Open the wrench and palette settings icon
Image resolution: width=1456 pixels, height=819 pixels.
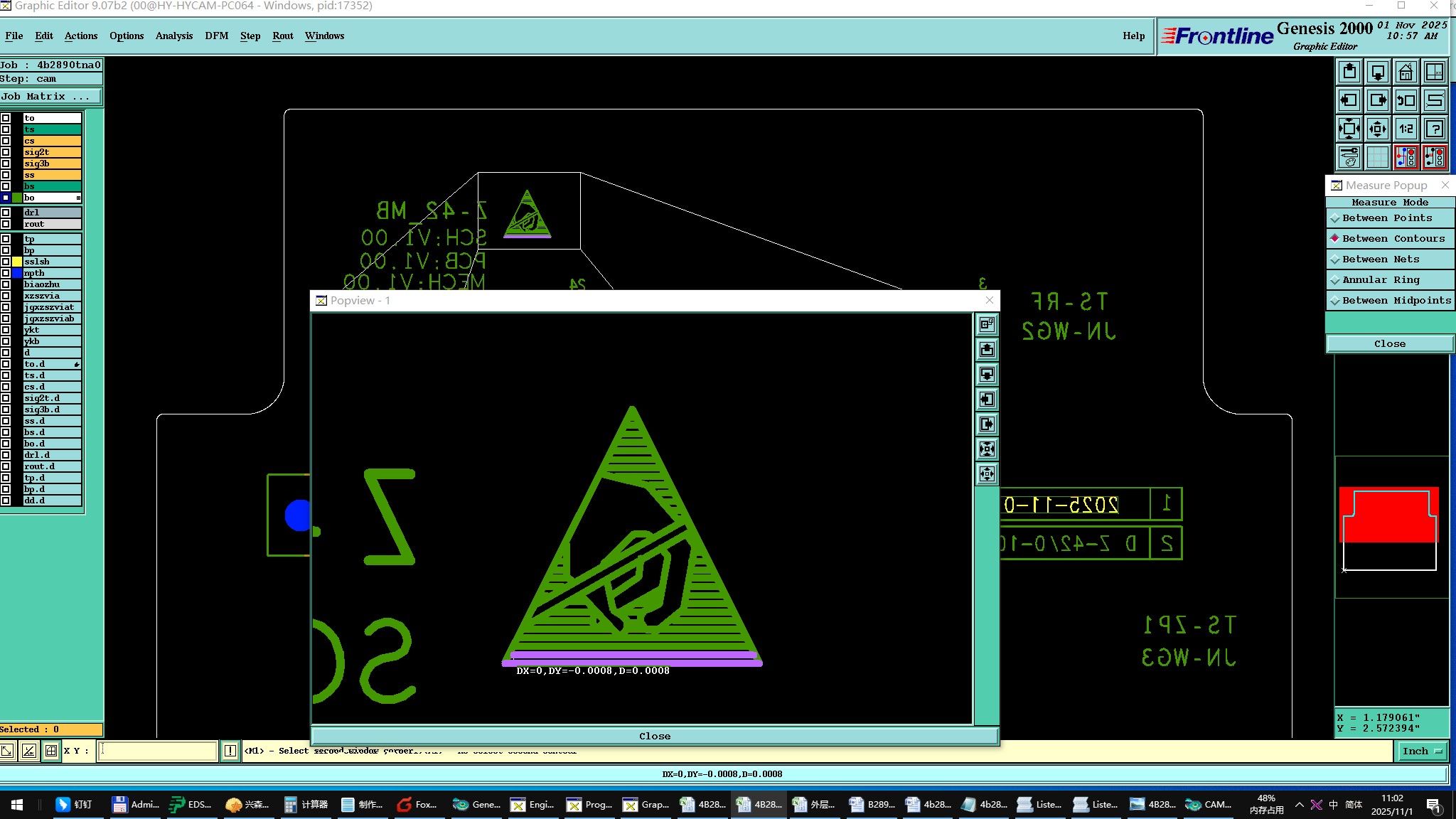tap(1349, 157)
